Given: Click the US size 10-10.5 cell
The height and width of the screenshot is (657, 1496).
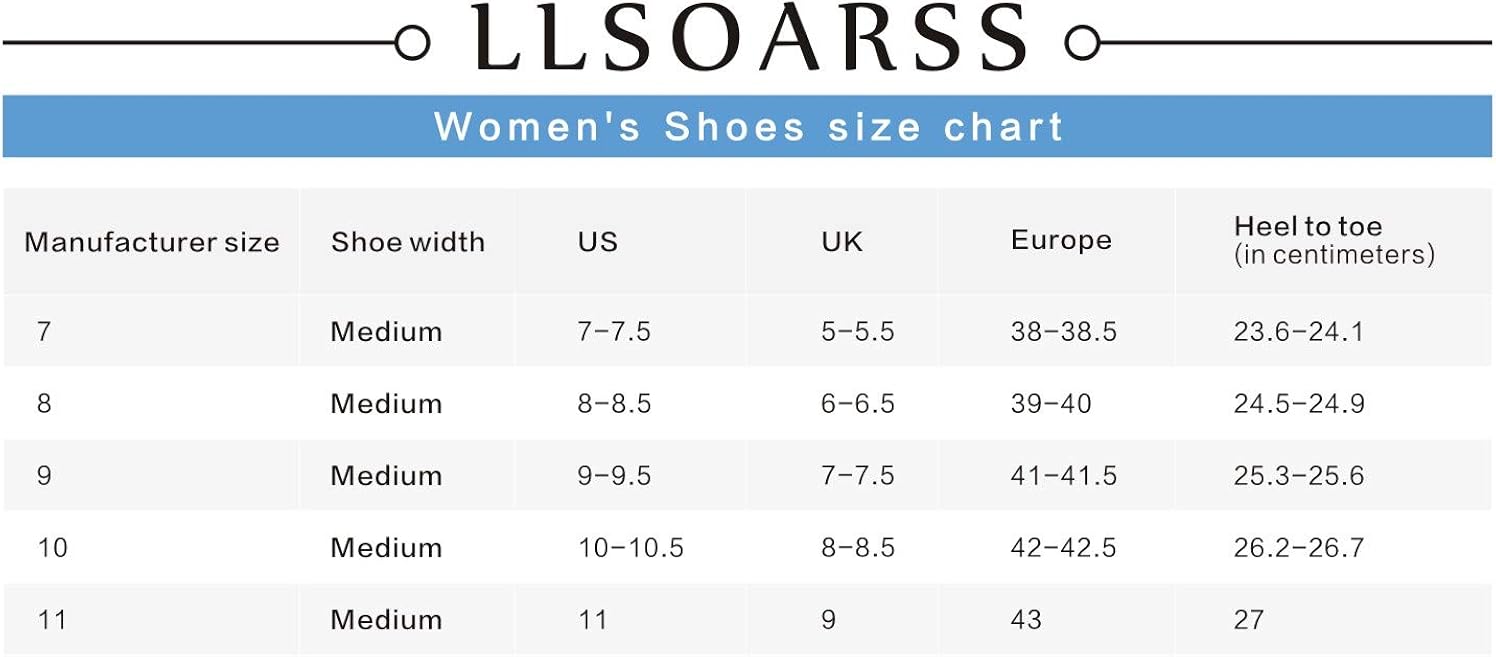Looking at the screenshot, I should (x=631, y=548).
